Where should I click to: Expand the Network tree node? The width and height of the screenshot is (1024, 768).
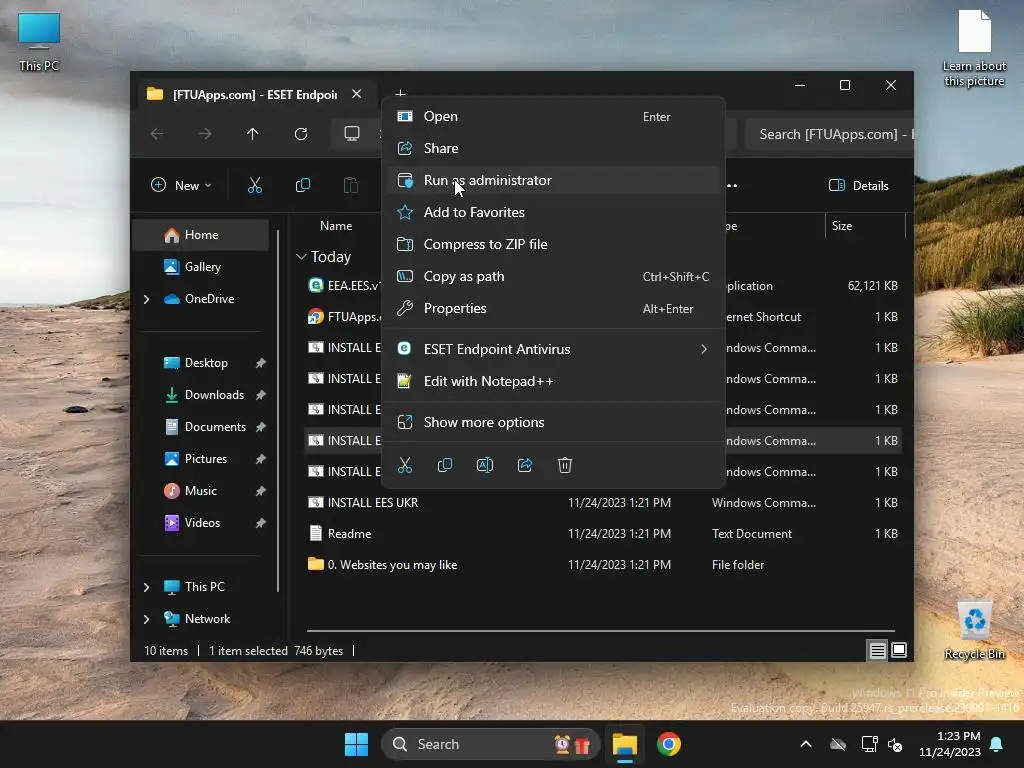(146, 619)
